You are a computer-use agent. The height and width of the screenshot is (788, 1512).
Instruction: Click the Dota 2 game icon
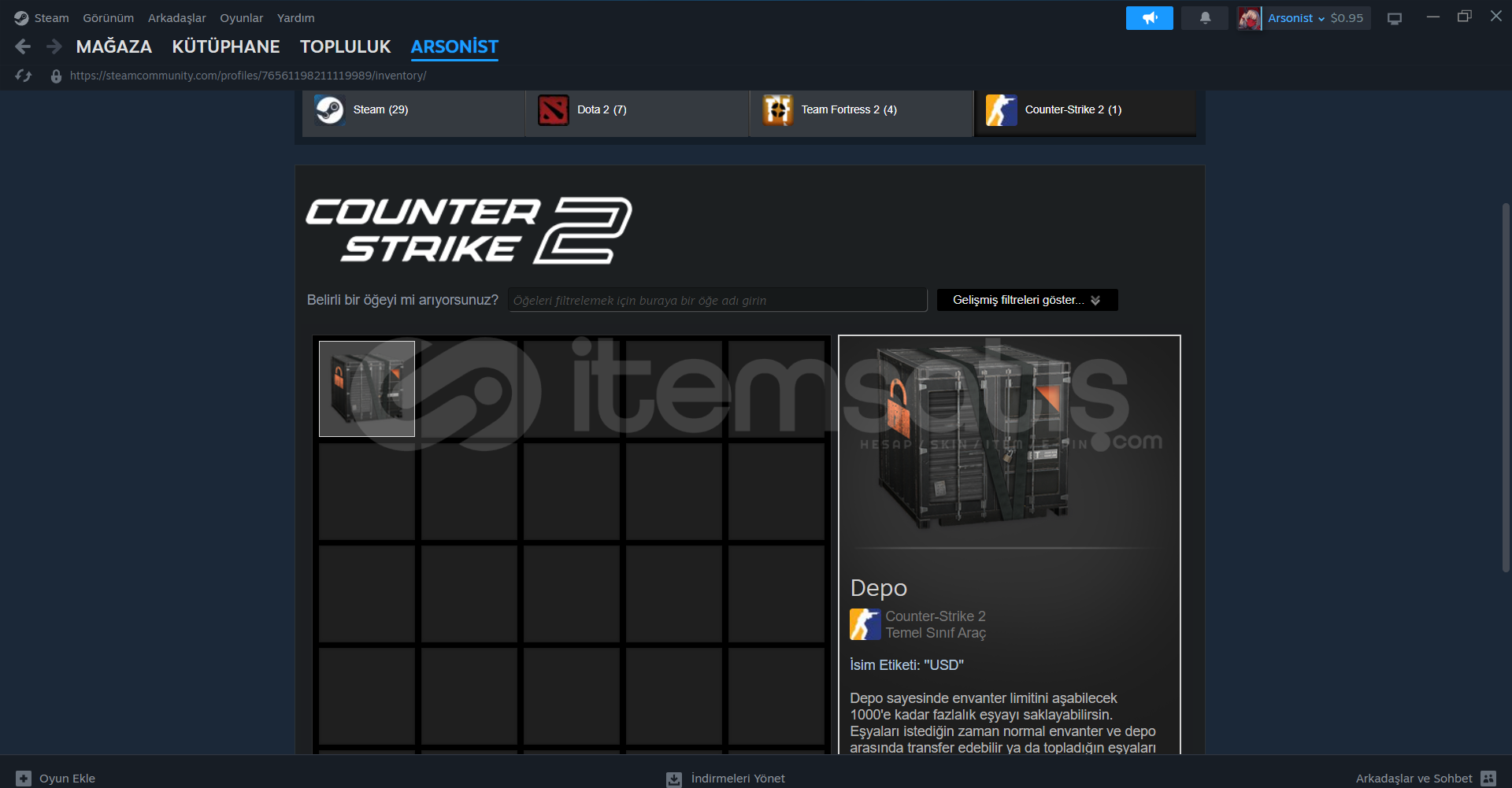(x=554, y=109)
